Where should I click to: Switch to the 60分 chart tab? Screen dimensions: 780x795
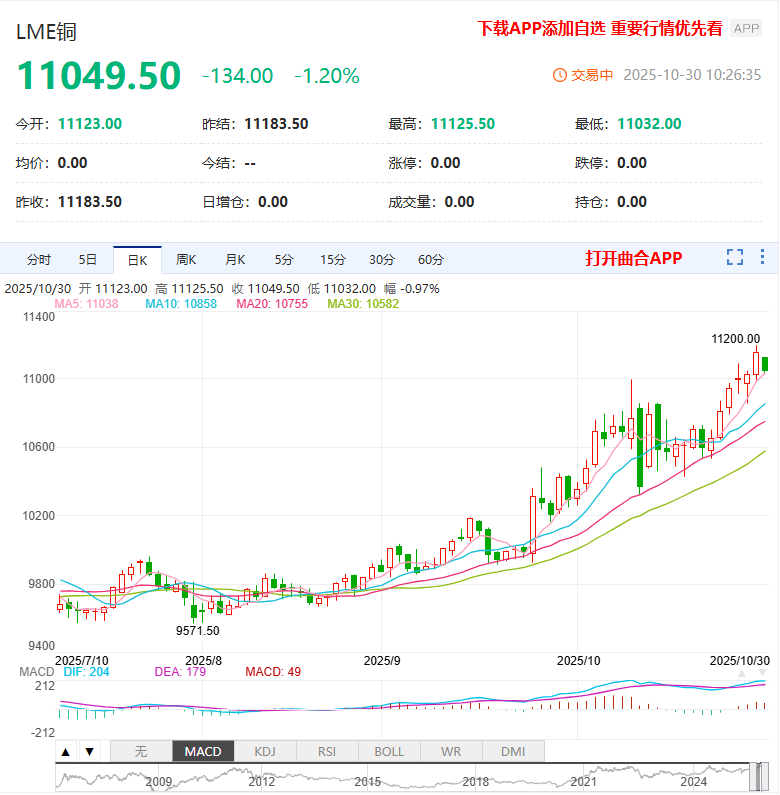(x=431, y=260)
